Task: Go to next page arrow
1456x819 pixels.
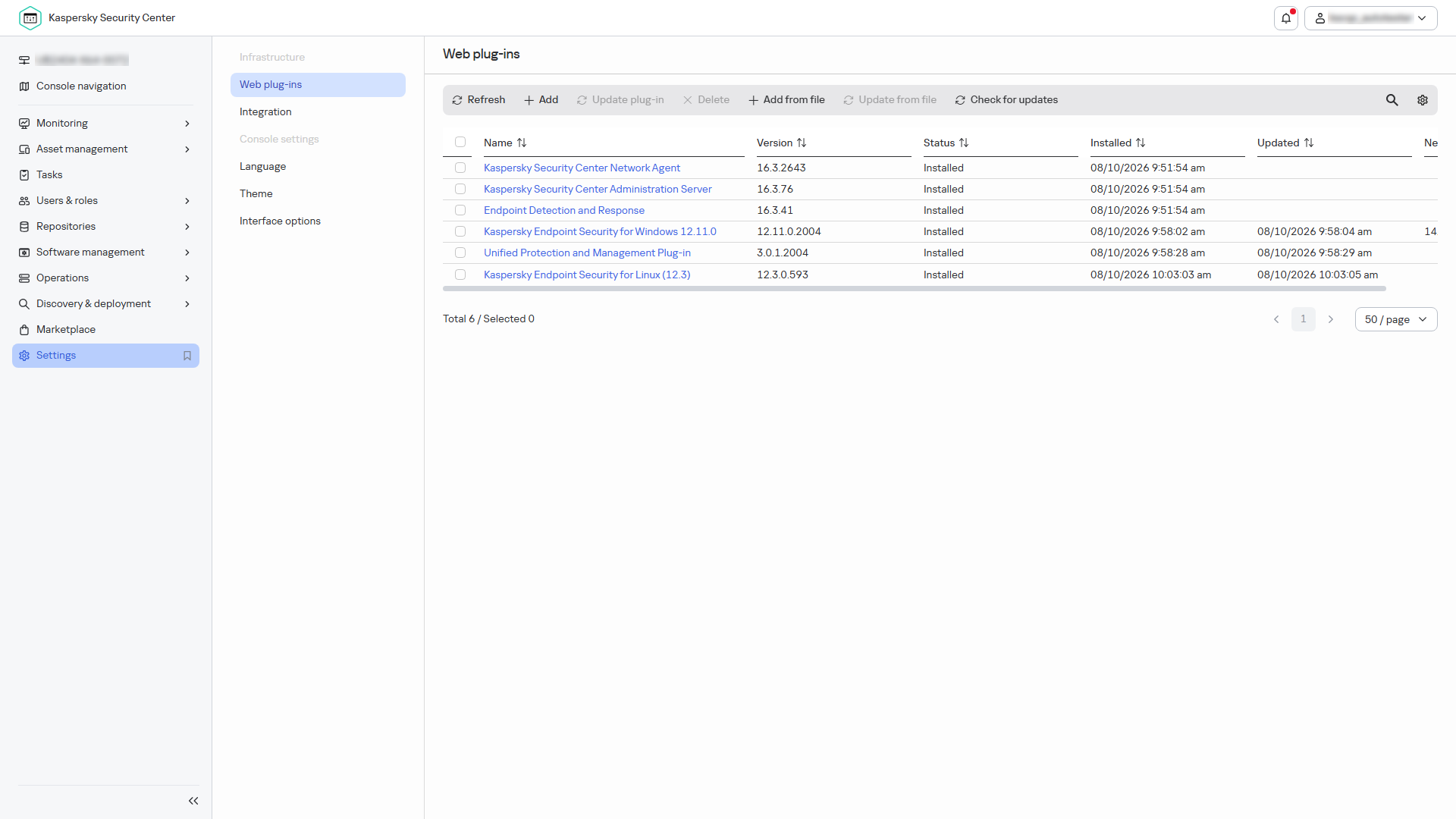Action: pos(1330,319)
